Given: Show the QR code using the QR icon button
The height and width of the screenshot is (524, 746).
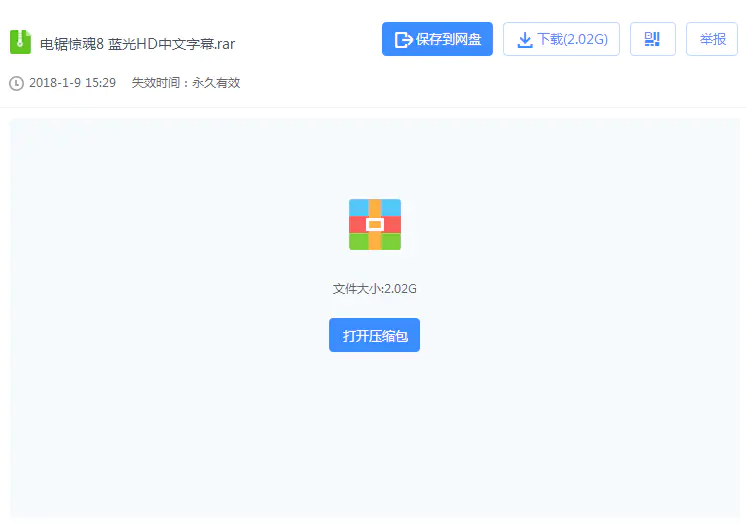Looking at the screenshot, I should tap(653, 39).
